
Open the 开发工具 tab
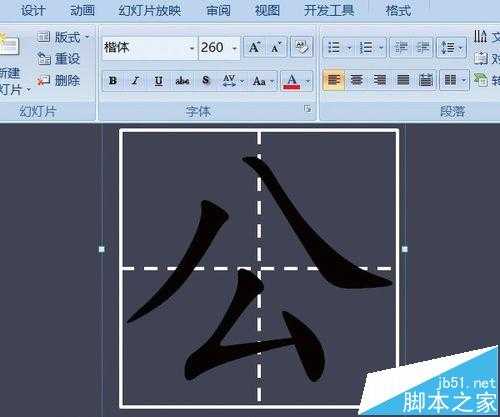pos(329,10)
